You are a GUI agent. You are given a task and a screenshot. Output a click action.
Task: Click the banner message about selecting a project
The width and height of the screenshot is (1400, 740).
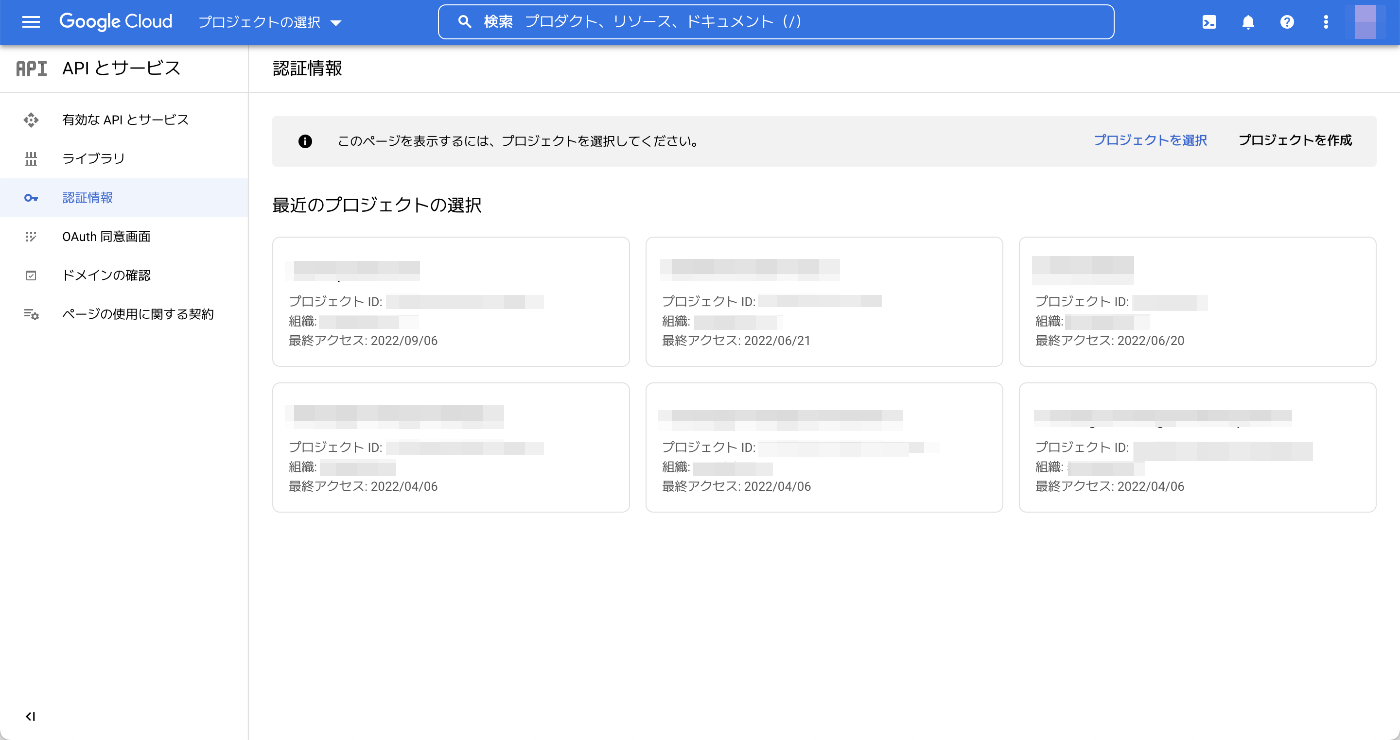pos(517,141)
